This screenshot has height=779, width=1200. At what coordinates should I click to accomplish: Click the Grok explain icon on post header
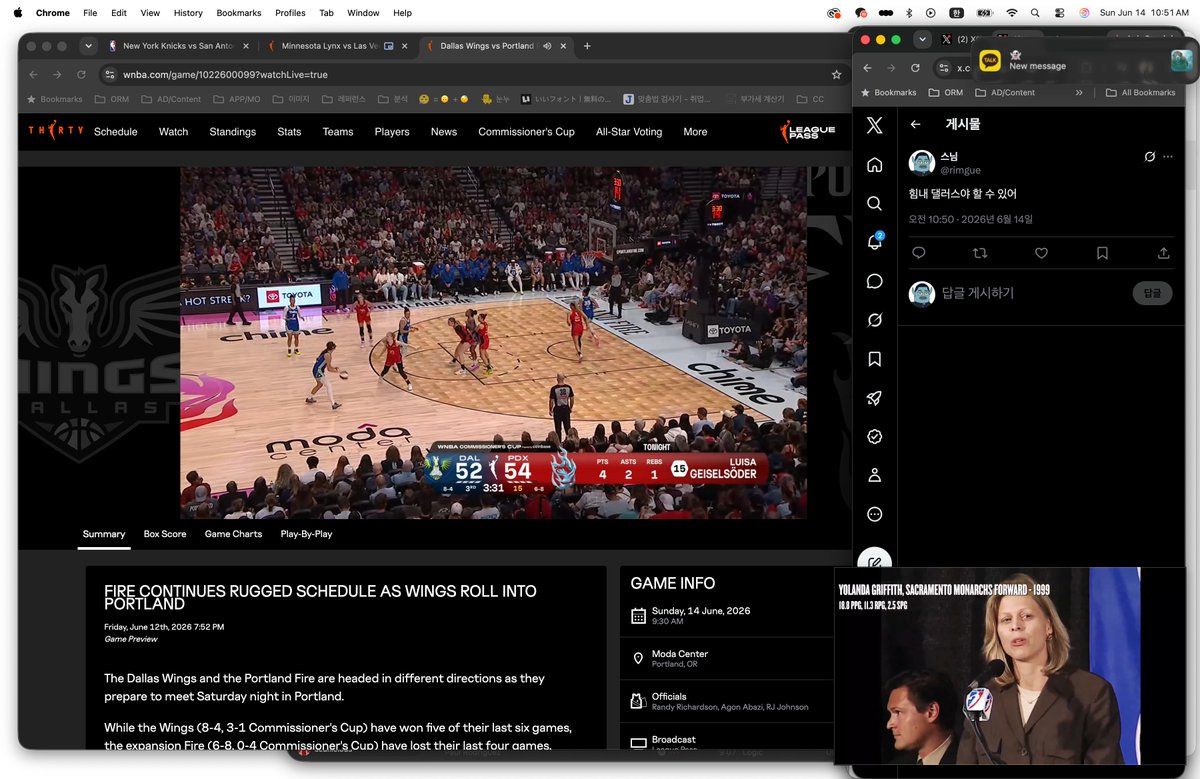coord(1150,157)
